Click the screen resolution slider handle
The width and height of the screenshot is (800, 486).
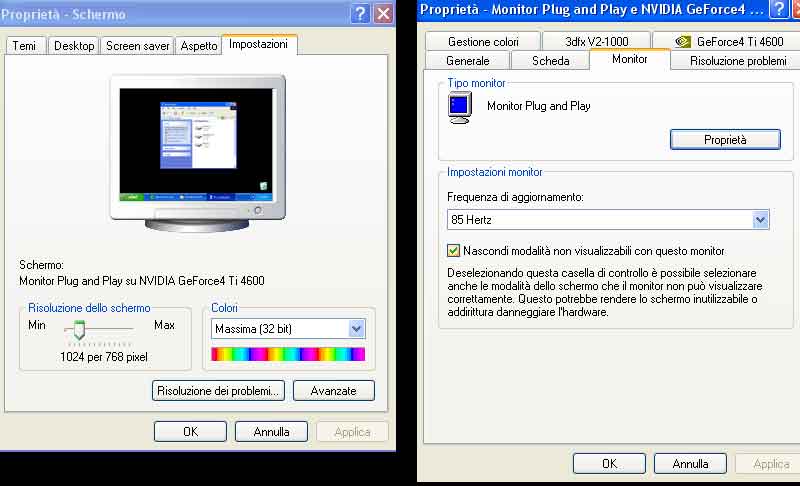pyautogui.click(x=79, y=330)
